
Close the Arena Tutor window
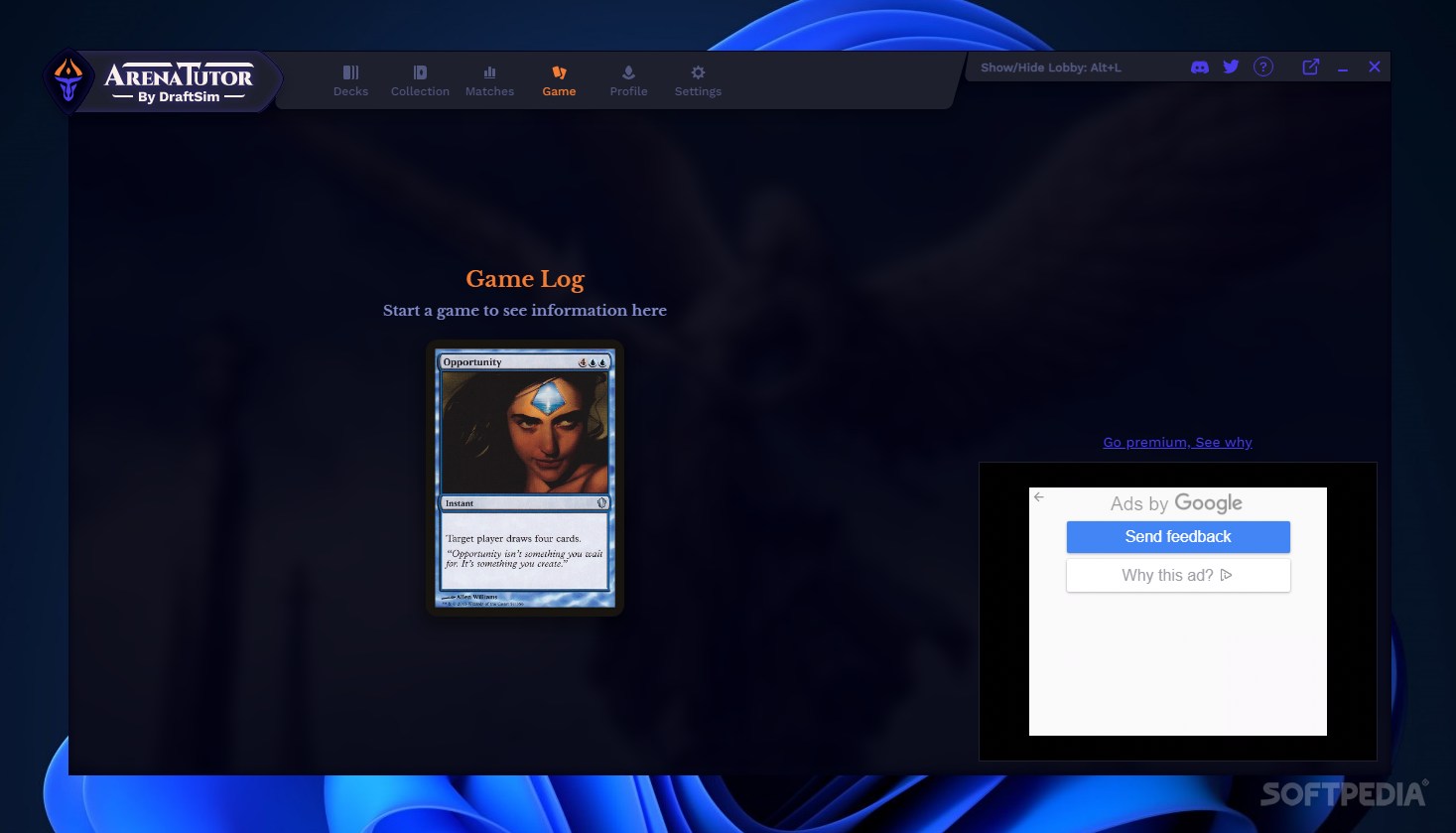pos(1375,68)
